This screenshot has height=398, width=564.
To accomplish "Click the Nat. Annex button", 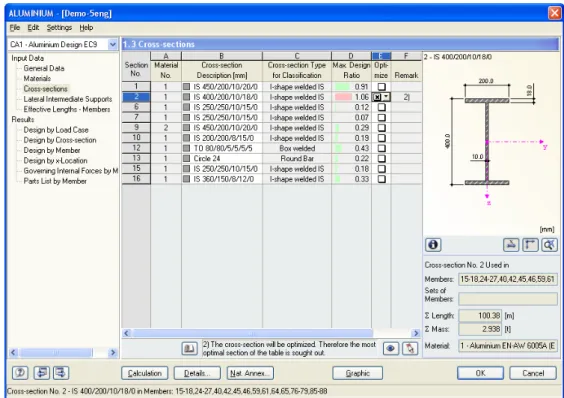I will [250, 373].
